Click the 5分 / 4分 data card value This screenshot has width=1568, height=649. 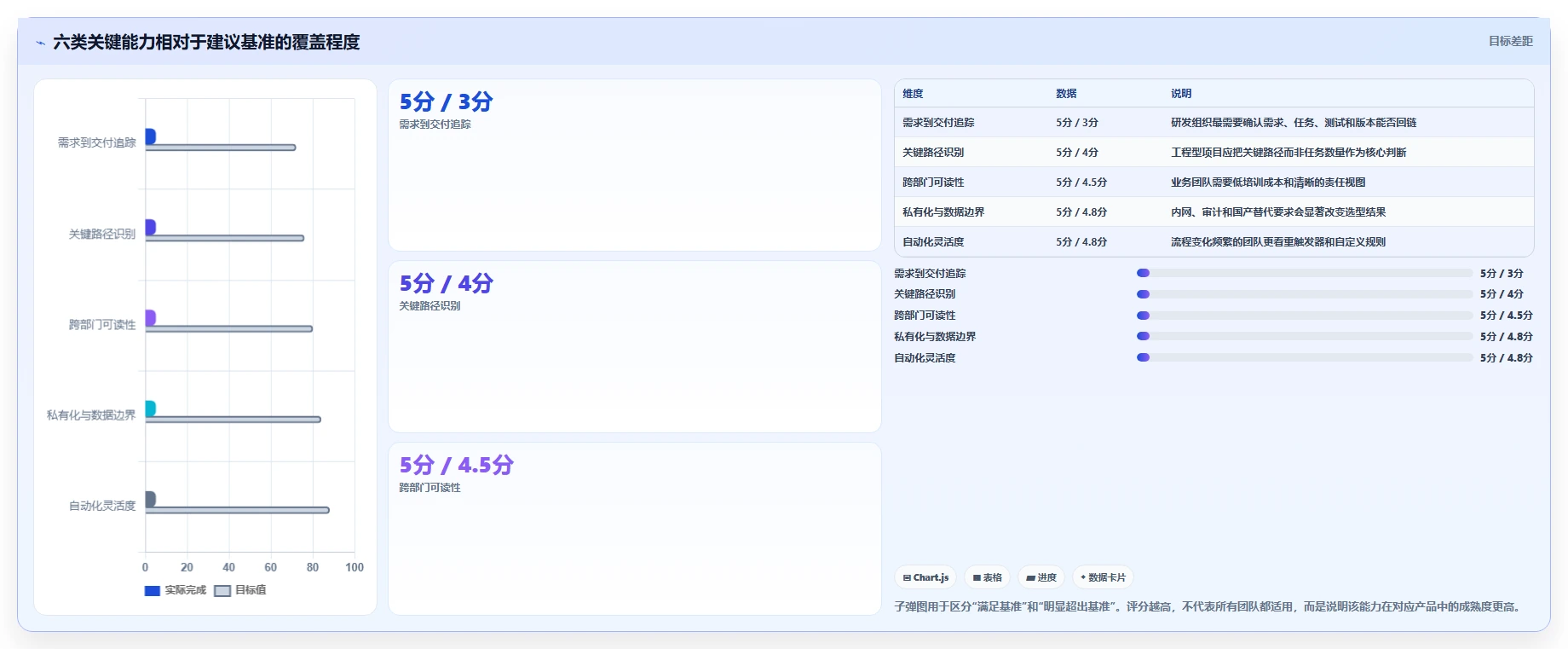pos(447,283)
